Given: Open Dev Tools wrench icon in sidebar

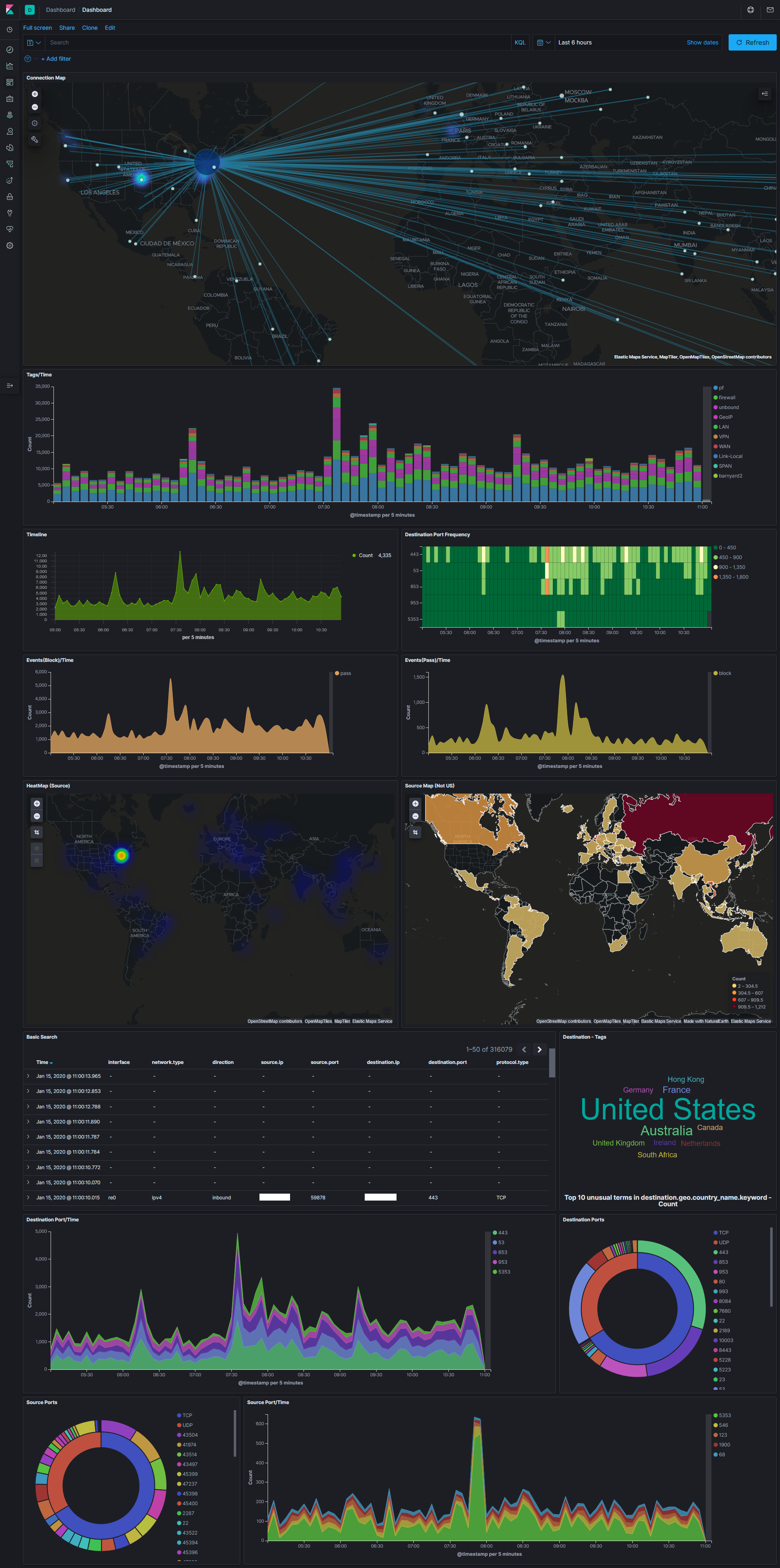Looking at the screenshot, I should point(9,213).
